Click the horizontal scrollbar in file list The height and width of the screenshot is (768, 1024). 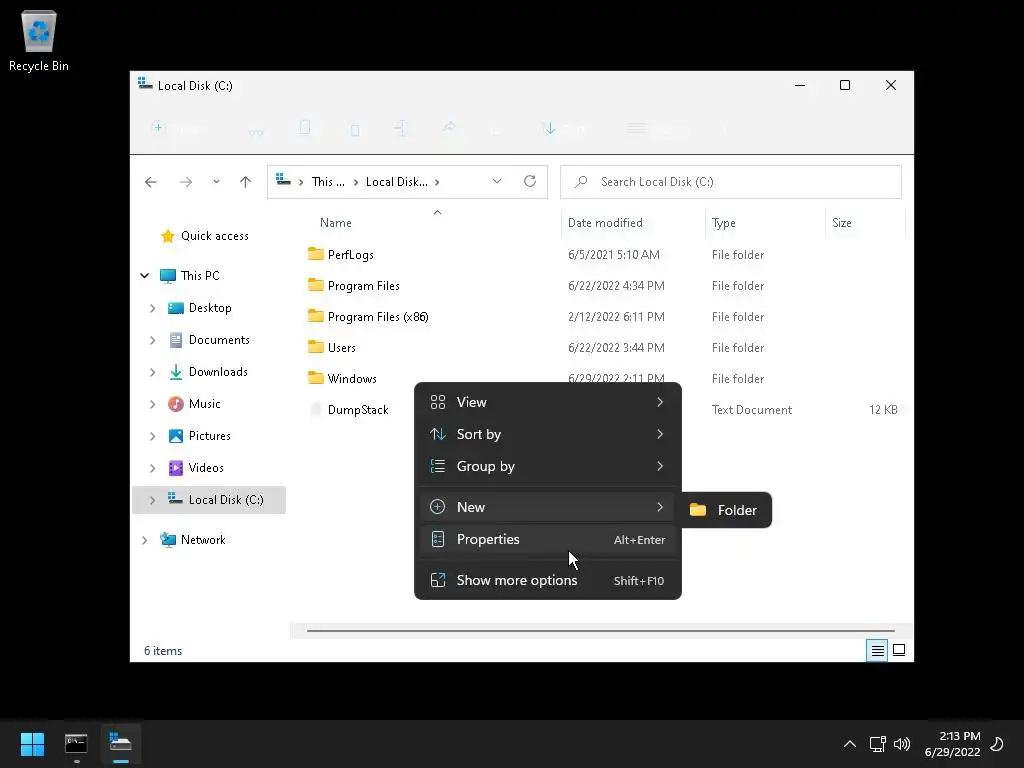tap(601, 631)
